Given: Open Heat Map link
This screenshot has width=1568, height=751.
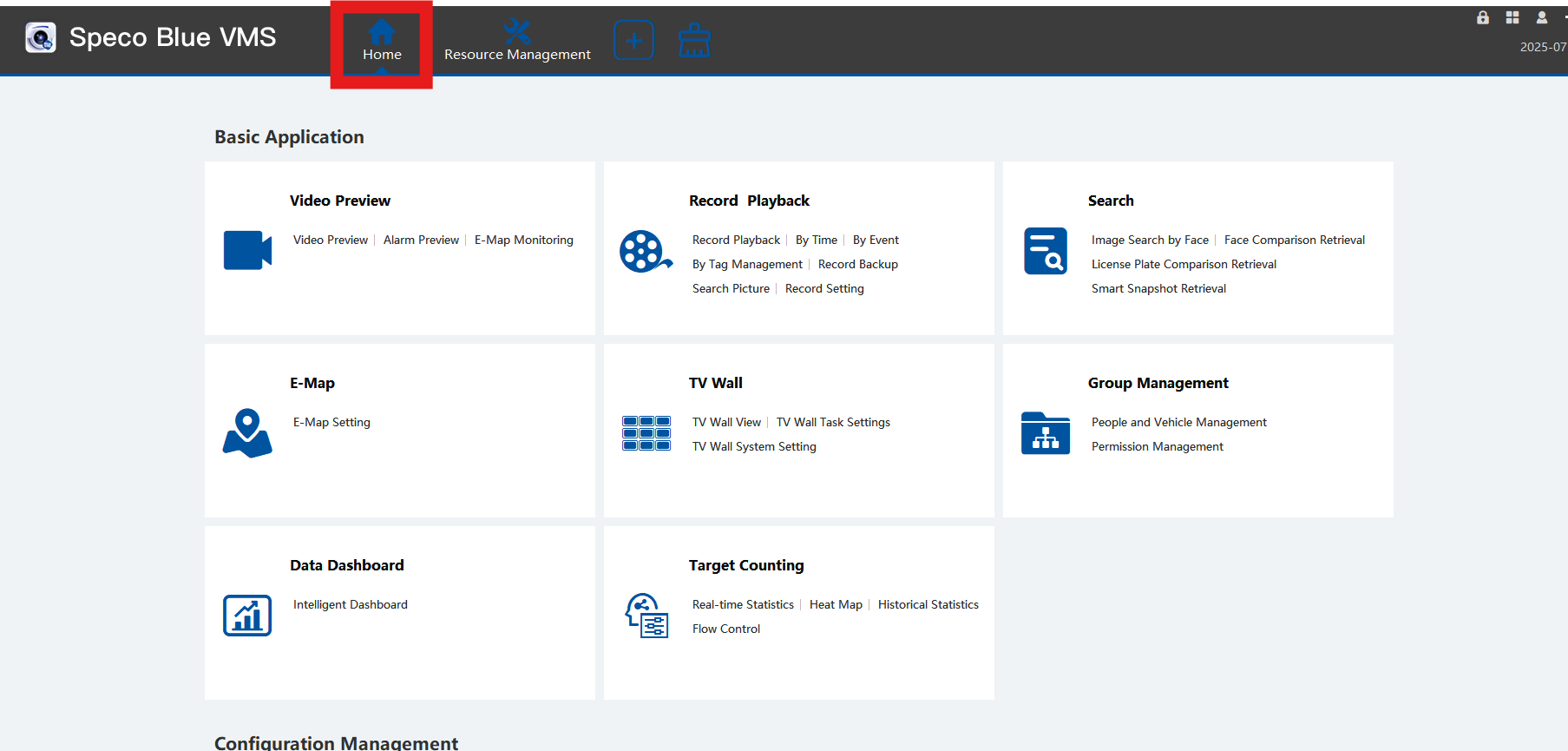Looking at the screenshot, I should (836, 604).
